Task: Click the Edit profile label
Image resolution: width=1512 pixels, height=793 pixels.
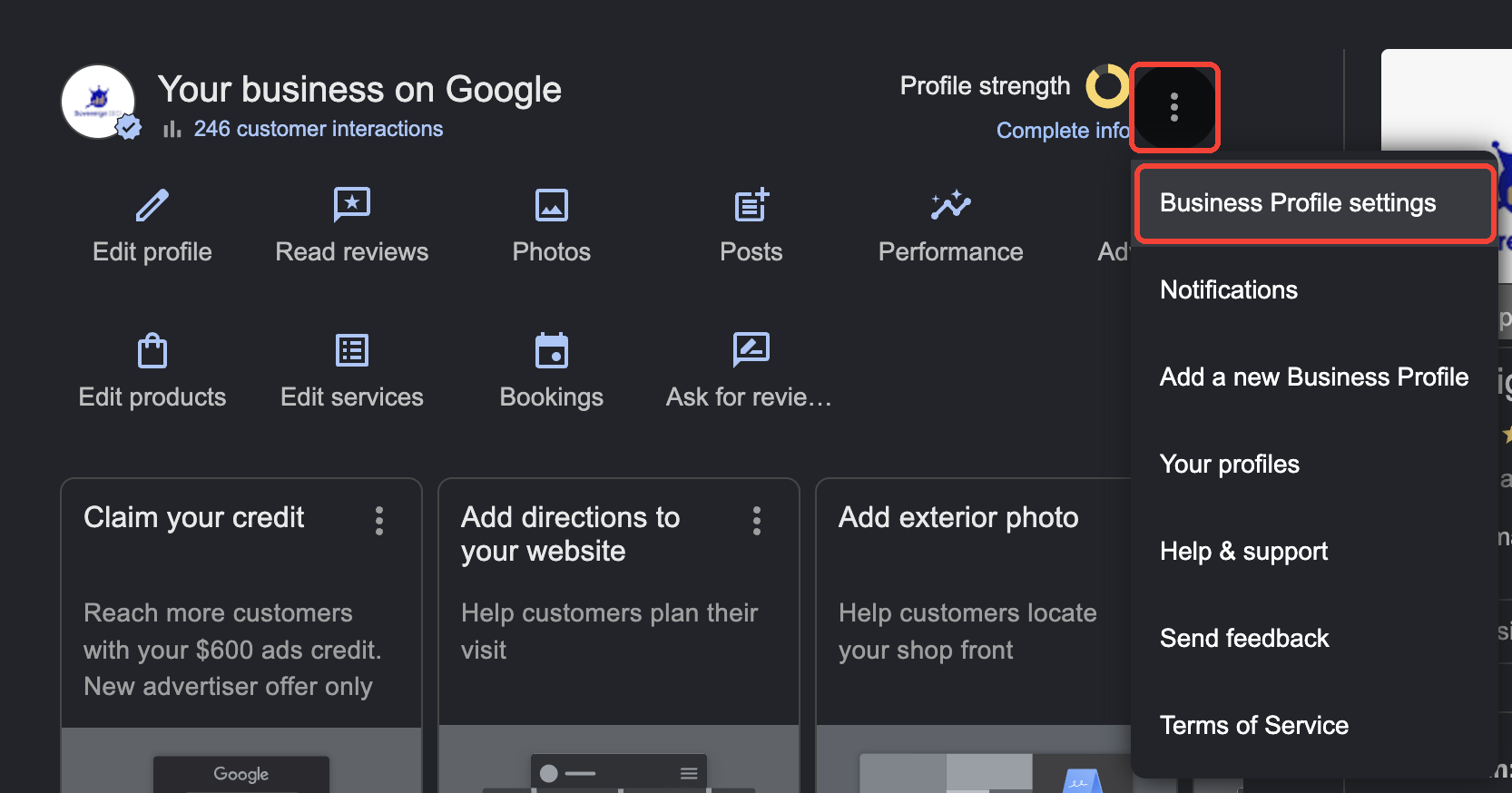Action: [152, 252]
